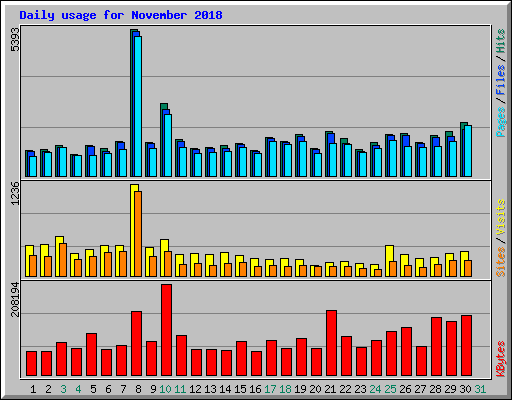The width and height of the screenshot is (512, 400).
Task: Select the red KBytes bar for day 28
Action: click(x=436, y=347)
